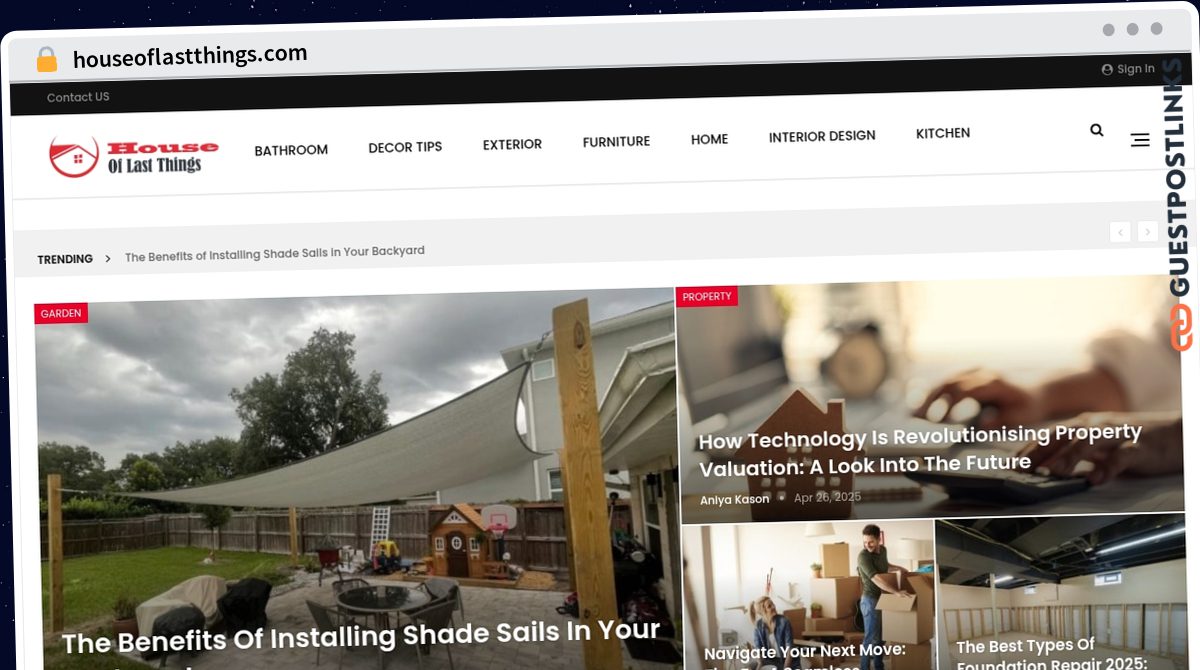Screen dimensions: 1200x670
Task: Click the Contact US link
Action: (78, 97)
